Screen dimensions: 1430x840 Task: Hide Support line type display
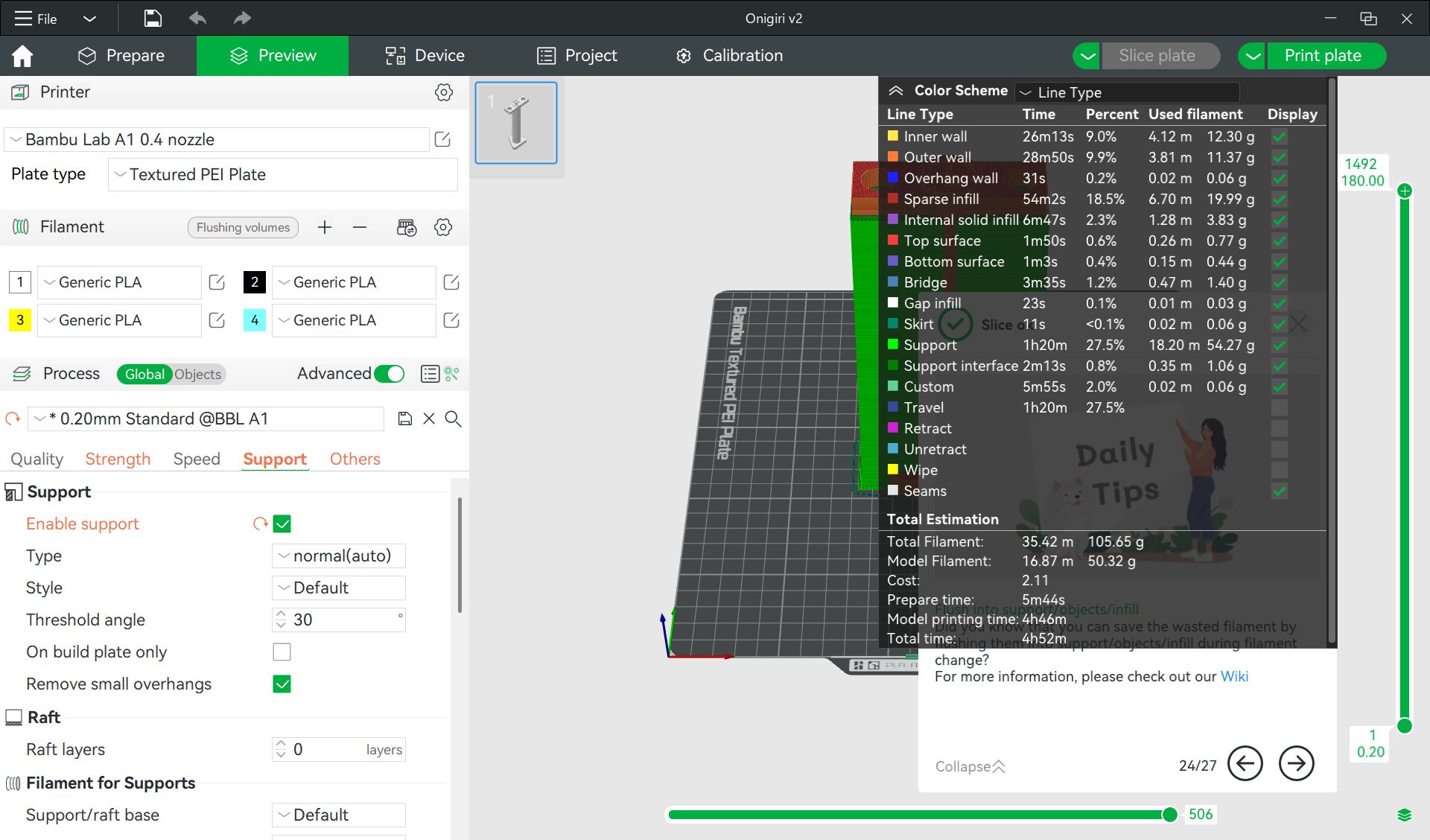click(x=1280, y=346)
